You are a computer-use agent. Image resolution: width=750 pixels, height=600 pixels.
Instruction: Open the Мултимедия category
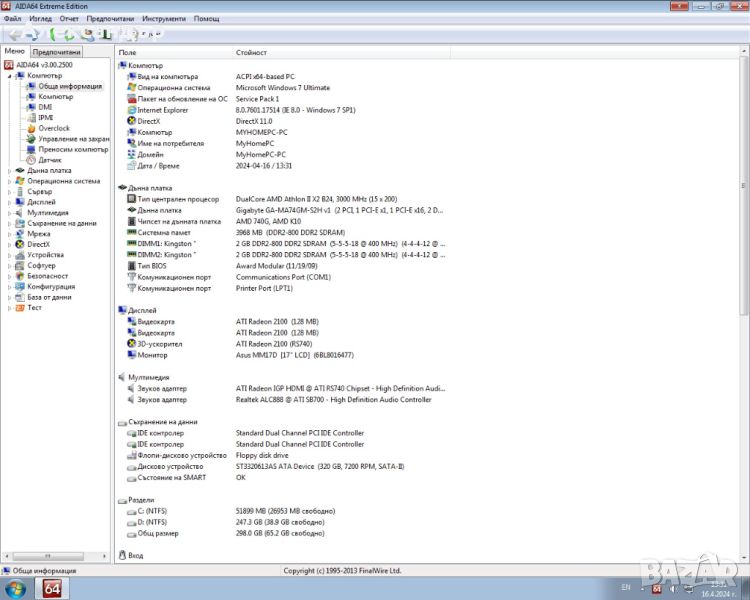pyautogui.click(x=47, y=213)
